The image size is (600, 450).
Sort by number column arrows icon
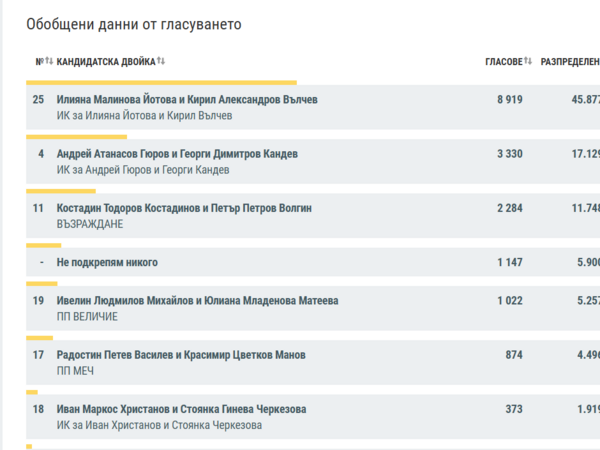click(49, 61)
